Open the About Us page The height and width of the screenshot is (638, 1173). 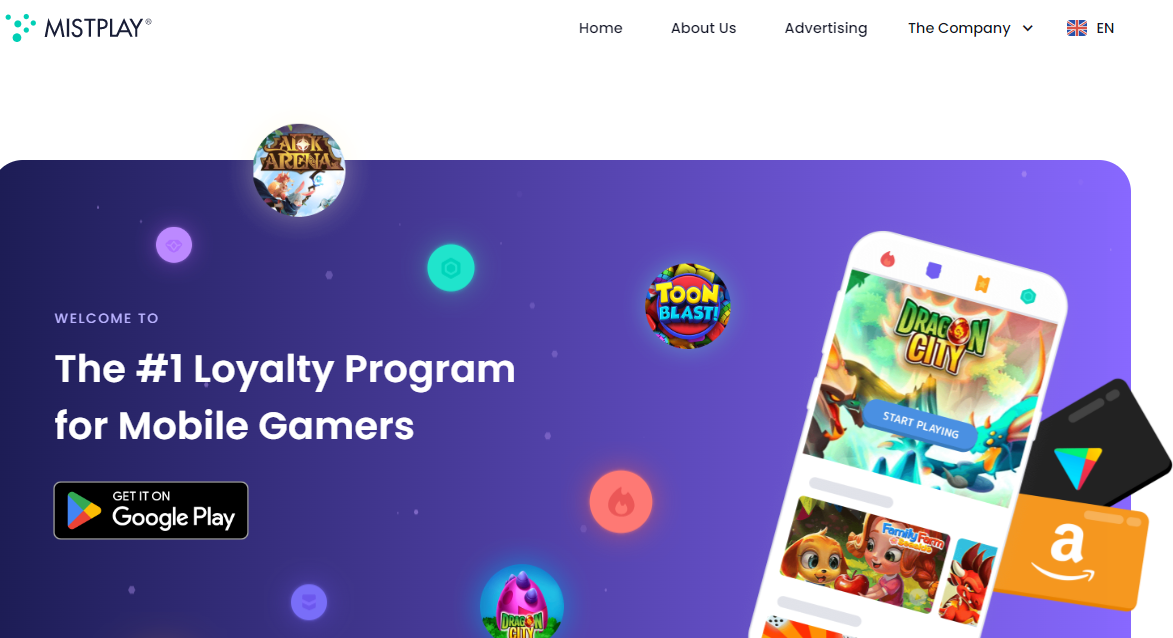703,28
